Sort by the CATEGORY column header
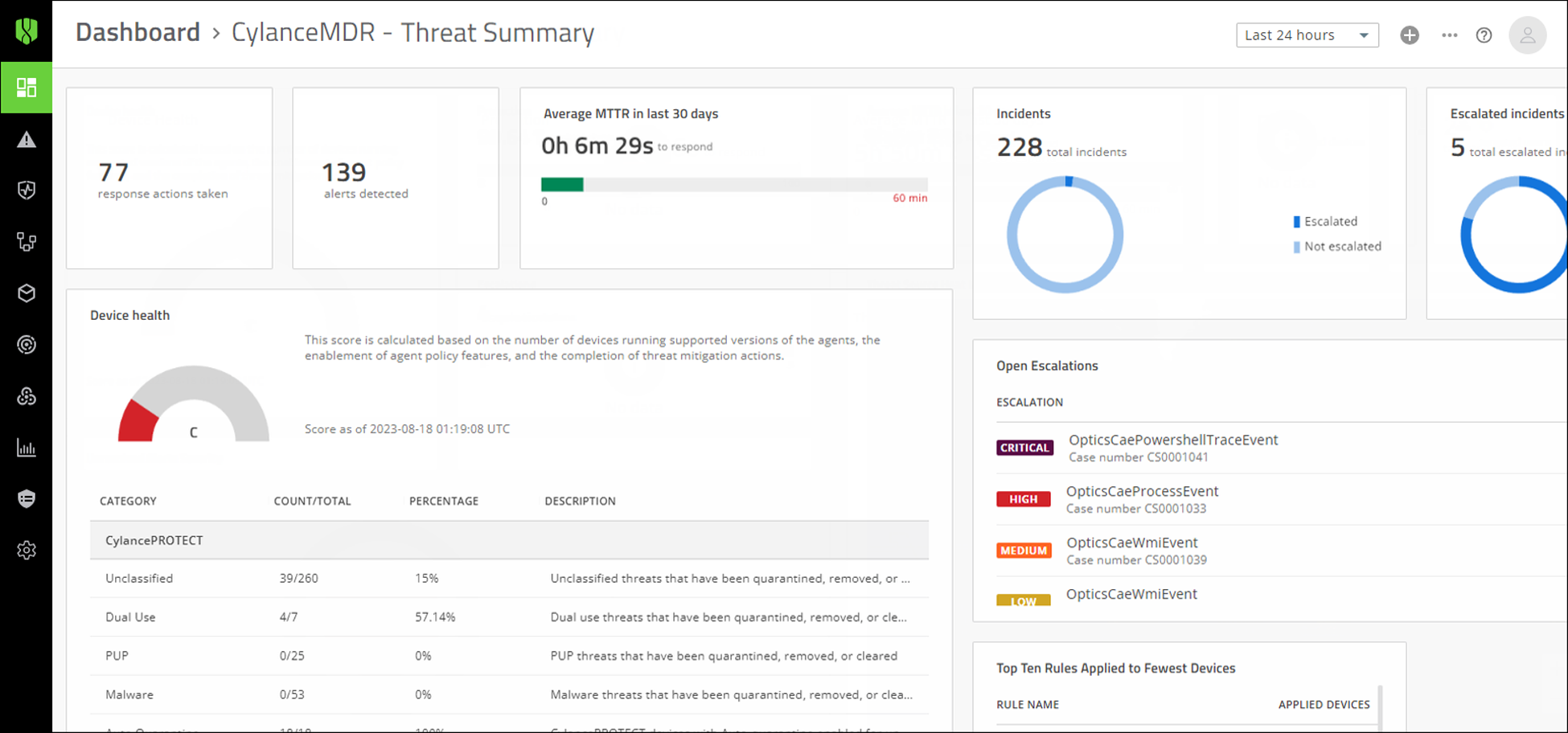 click(x=128, y=502)
